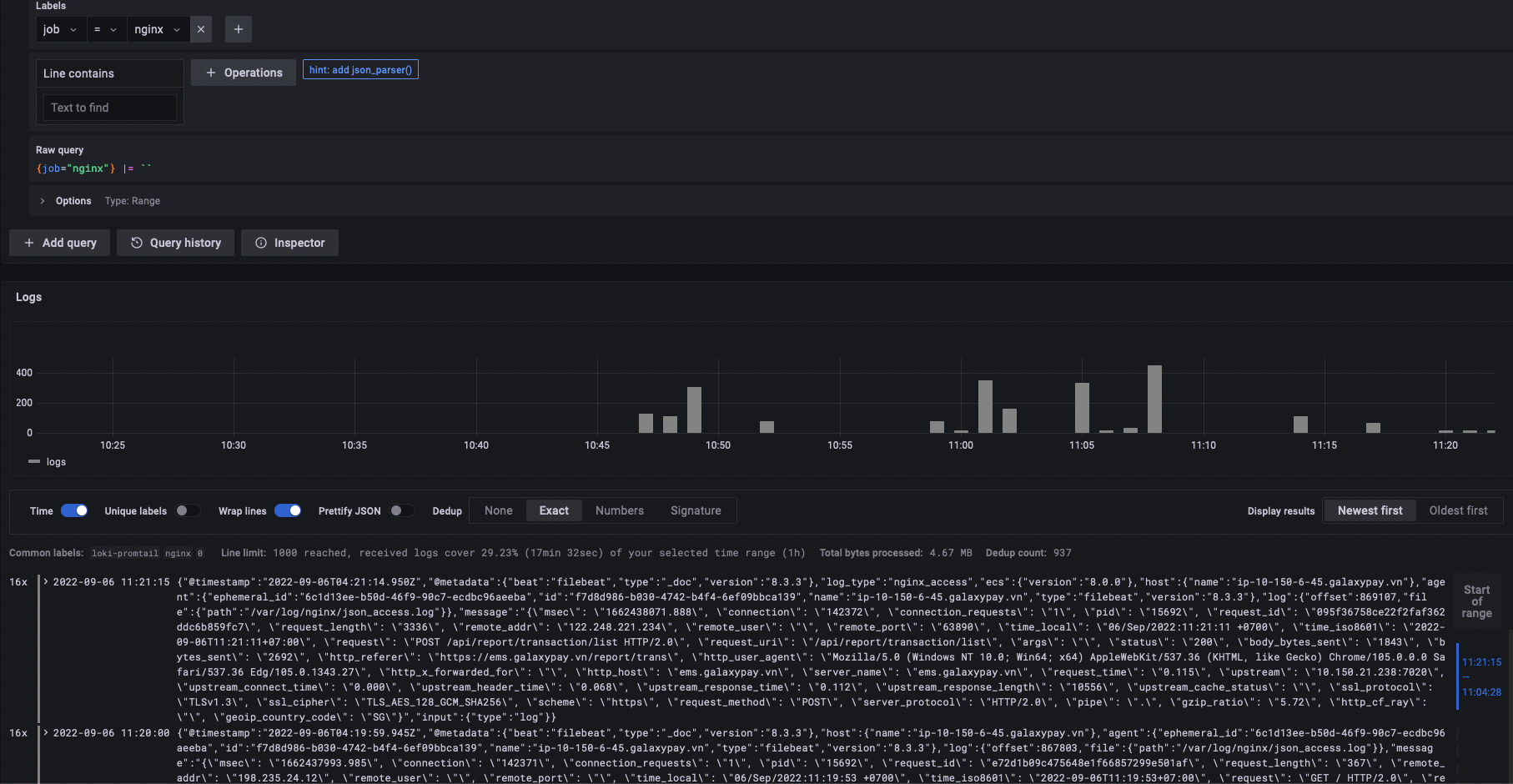This screenshot has height=784, width=1513.
Task: Remove the job=nginx label filter
Action: pyautogui.click(x=201, y=29)
